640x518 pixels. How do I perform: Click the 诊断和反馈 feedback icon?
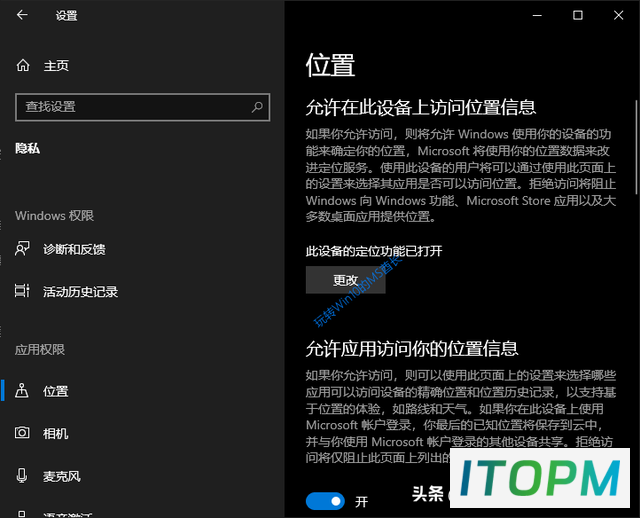pyautogui.click(x=22, y=249)
